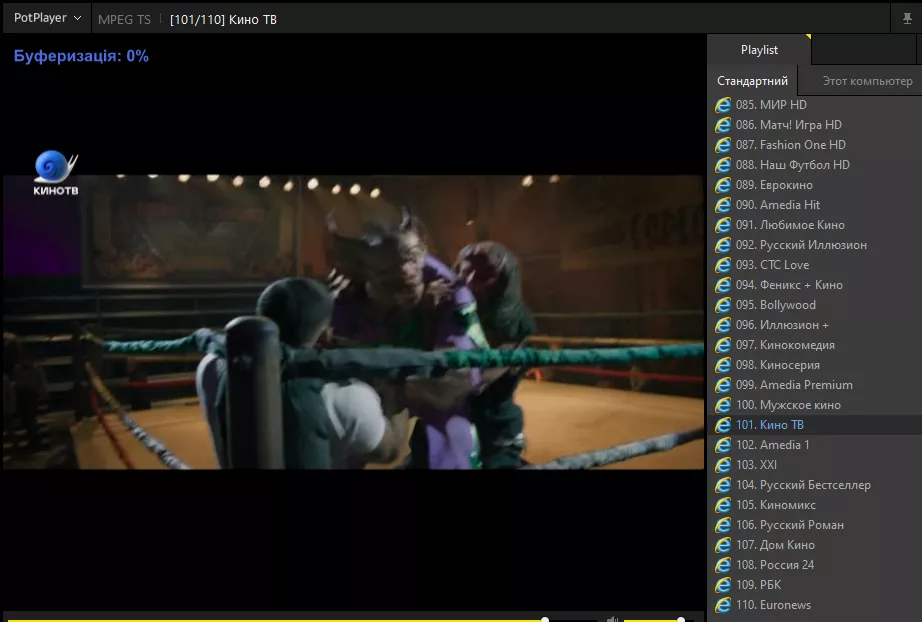Click the icon beside 092. Русский Иллюзион

(x=723, y=245)
